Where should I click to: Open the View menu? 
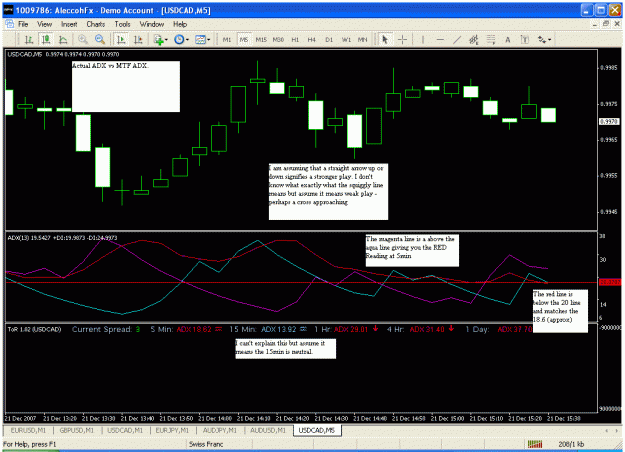(x=45, y=24)
